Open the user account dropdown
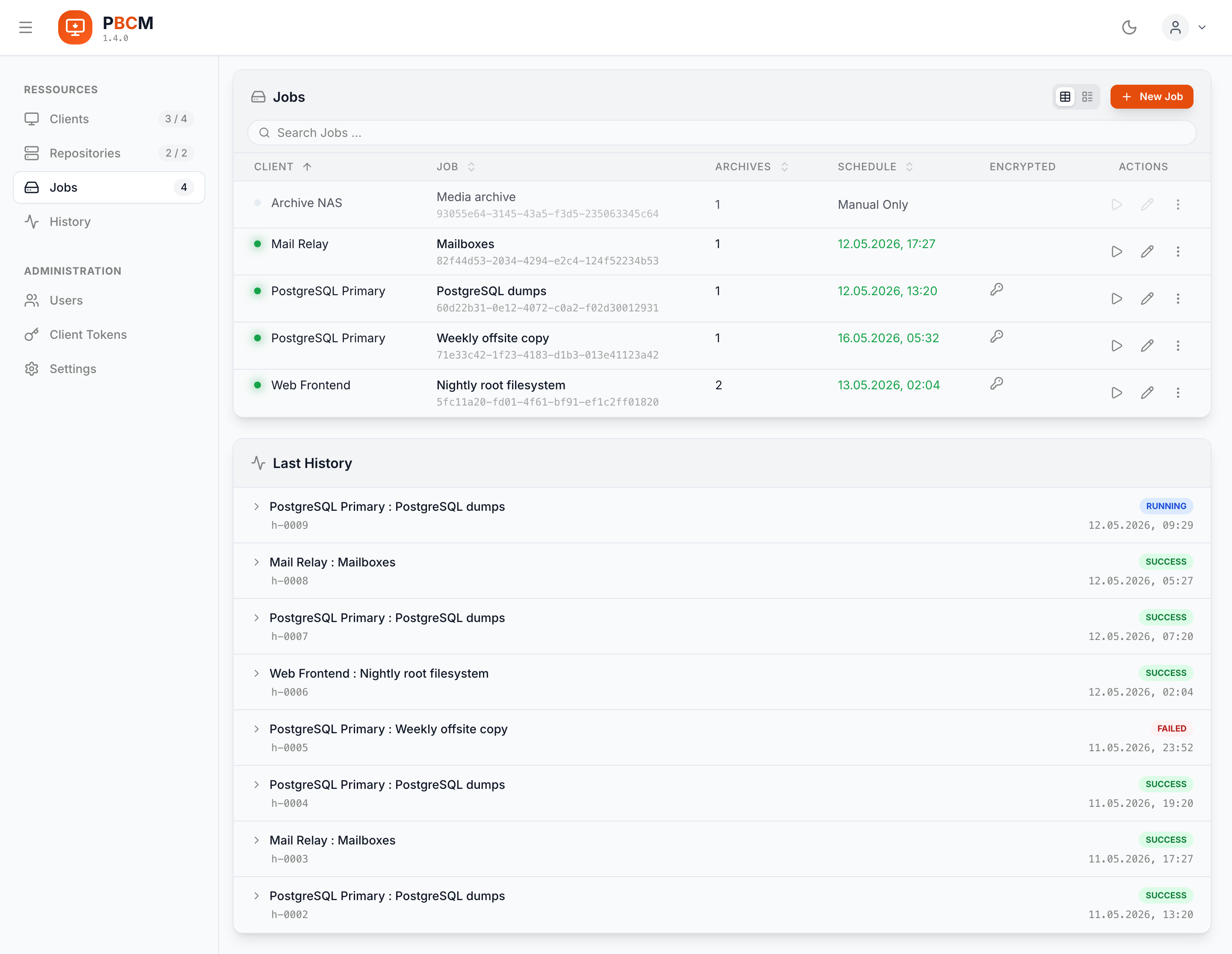 (x=1184, y=27)
